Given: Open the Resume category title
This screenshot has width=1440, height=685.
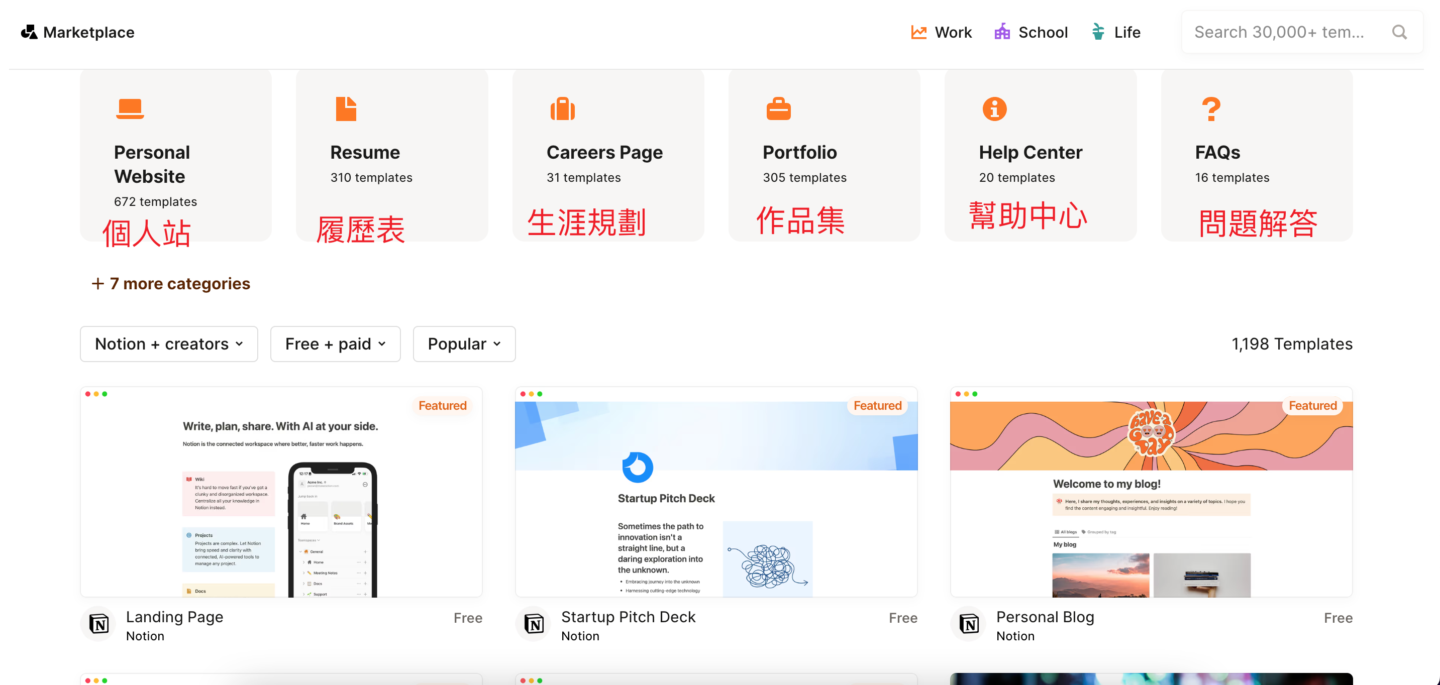Looking at the screenshot, I should [365, 152].
